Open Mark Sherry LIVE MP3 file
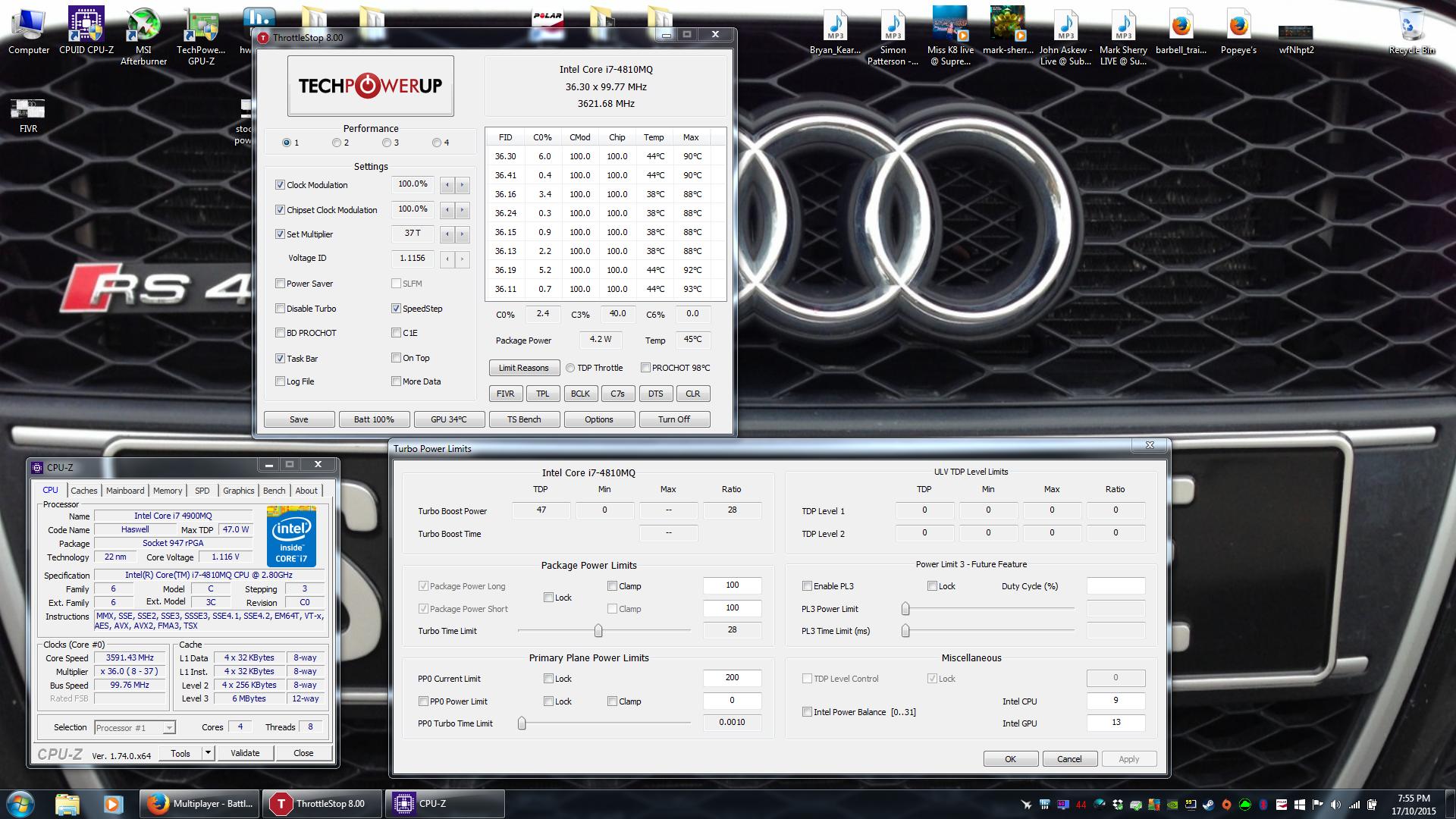The image size is (1456, 819). tap(1123, 36)
